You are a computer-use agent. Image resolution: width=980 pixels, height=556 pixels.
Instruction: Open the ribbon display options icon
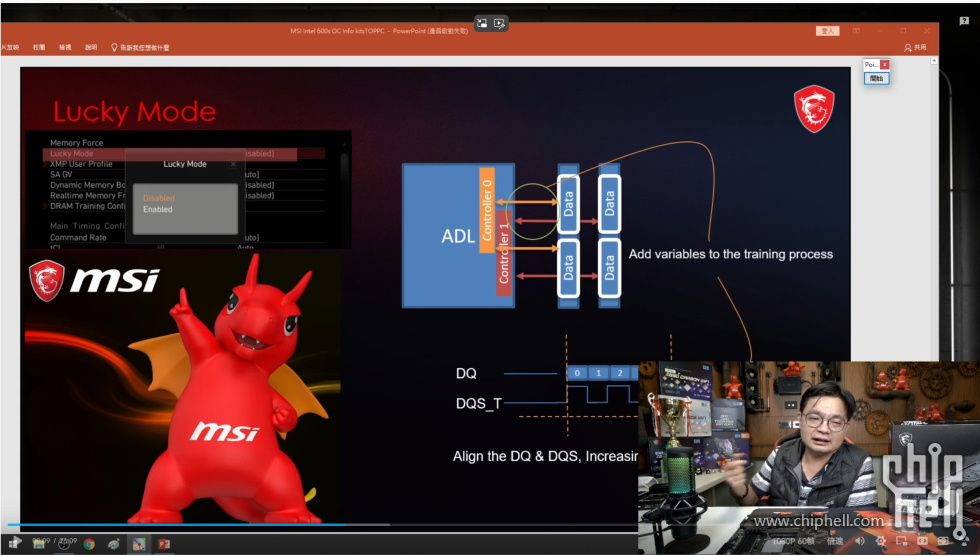tap(856, 31)
